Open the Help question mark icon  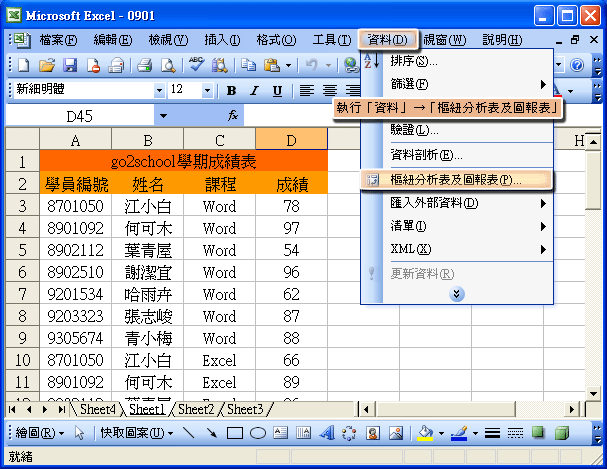point(577,65)
